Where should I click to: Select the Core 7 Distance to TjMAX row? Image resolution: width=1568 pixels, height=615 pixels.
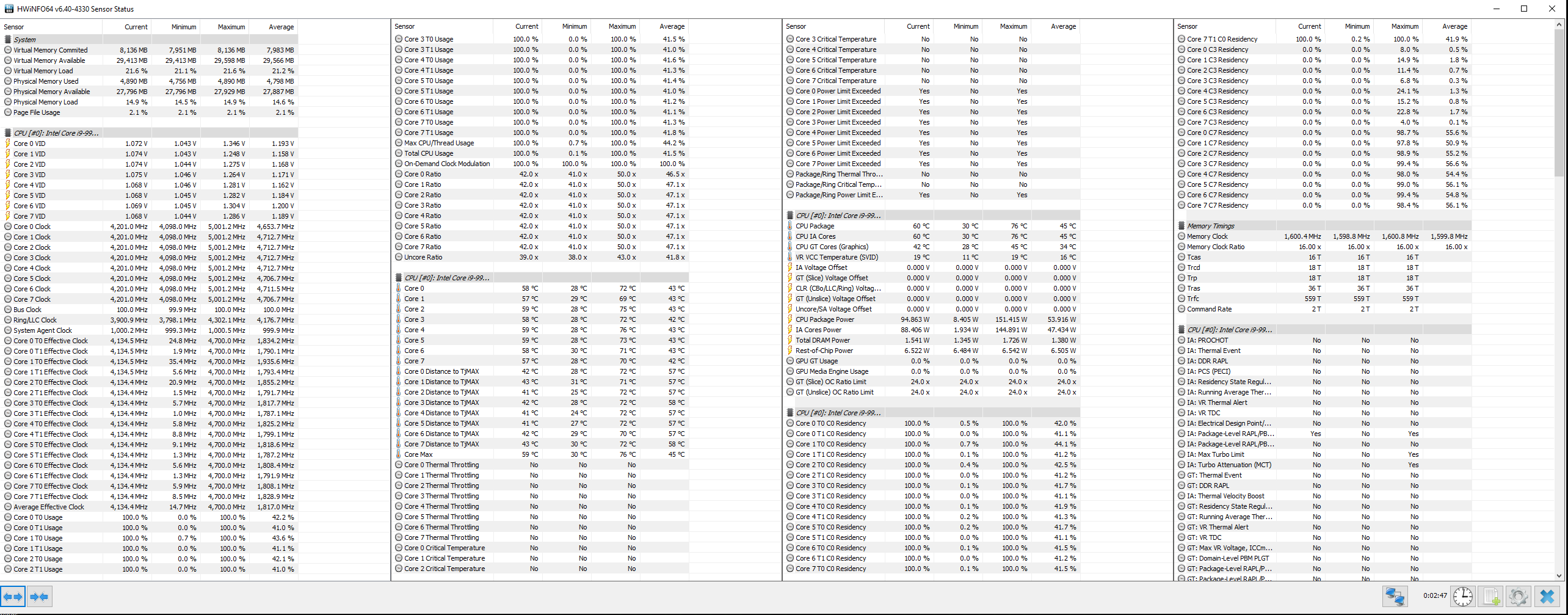click(x=540, y=444)
